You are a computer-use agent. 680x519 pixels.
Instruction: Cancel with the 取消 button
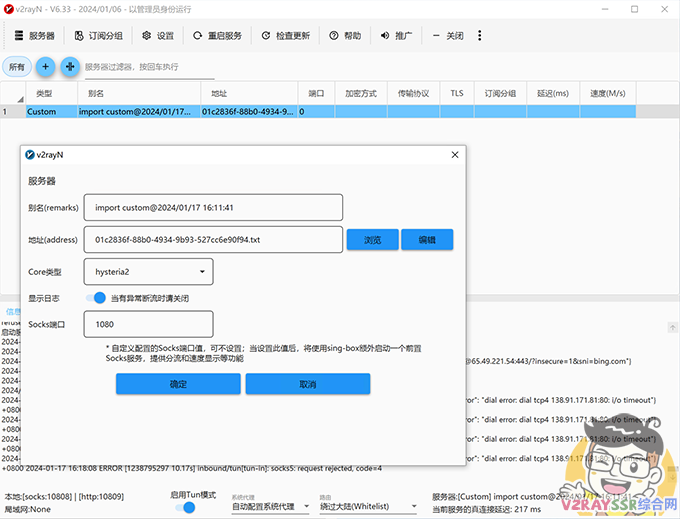(308, 384)
